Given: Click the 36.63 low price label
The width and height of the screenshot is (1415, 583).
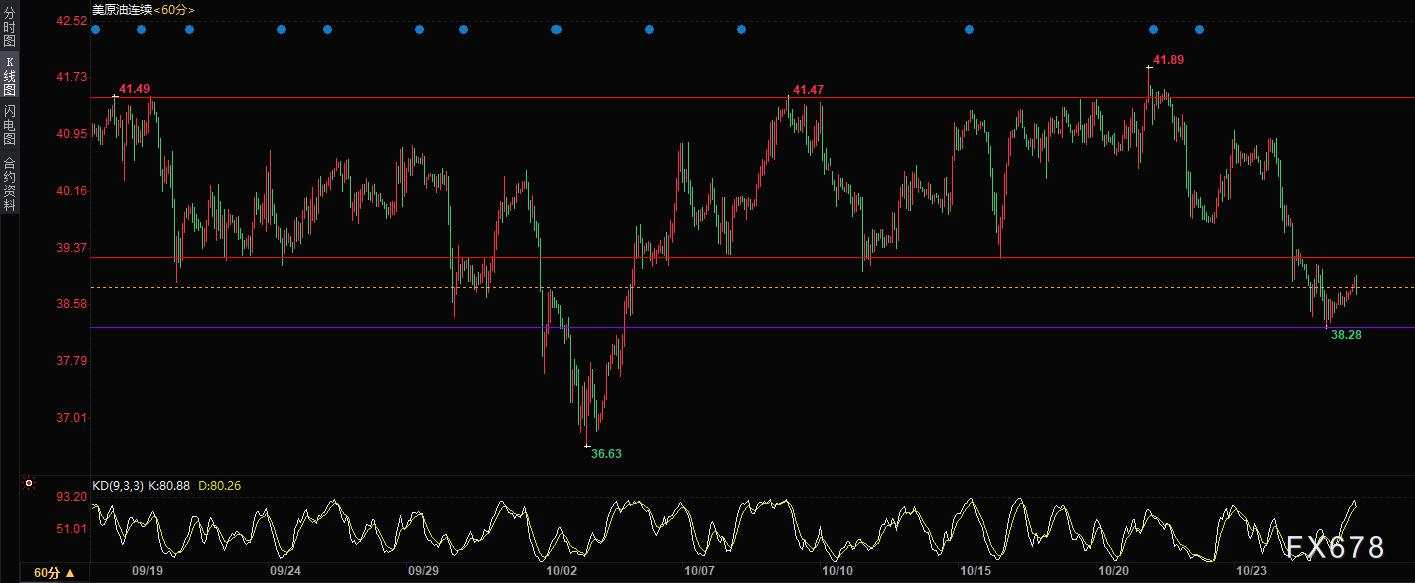Looking at the screenshot, I should click(x=606, y=453).
